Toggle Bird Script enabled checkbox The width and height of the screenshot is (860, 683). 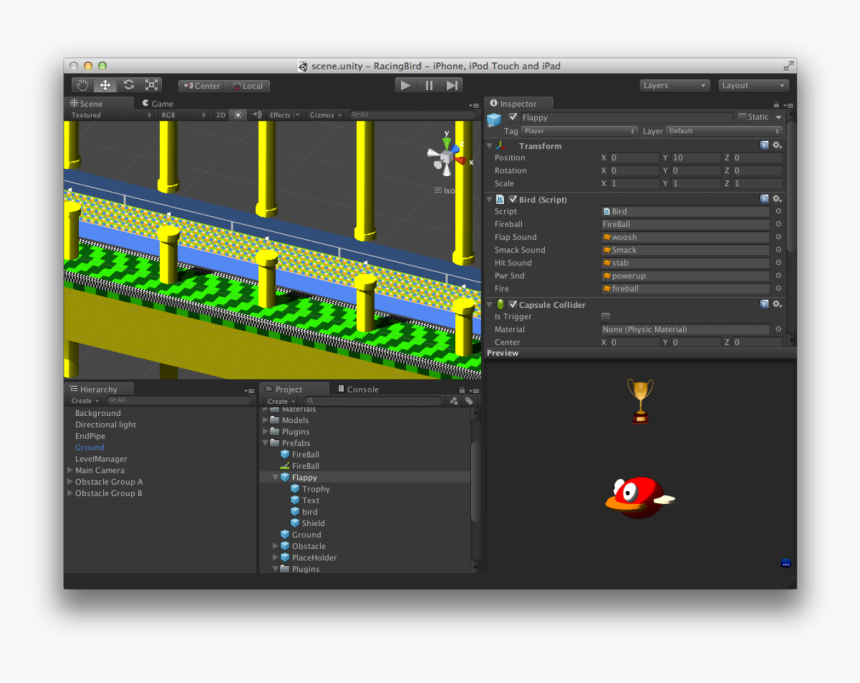[x=513, y=199]
